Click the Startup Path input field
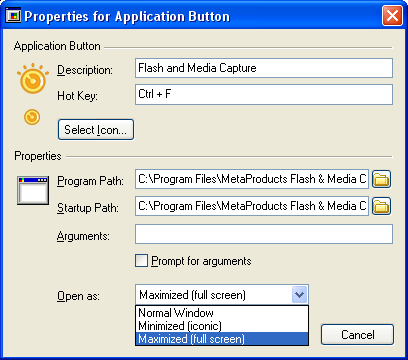 (252, 206)
